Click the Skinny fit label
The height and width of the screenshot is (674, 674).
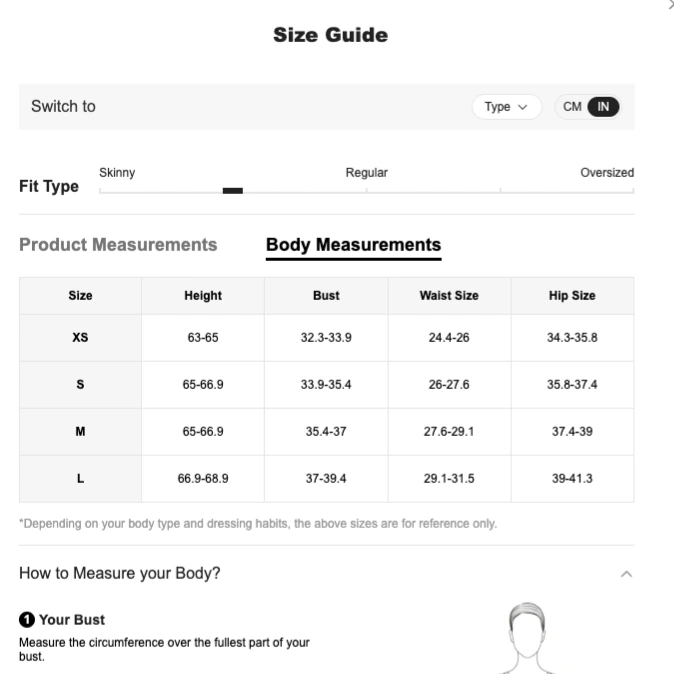click(x=117, y=172)
